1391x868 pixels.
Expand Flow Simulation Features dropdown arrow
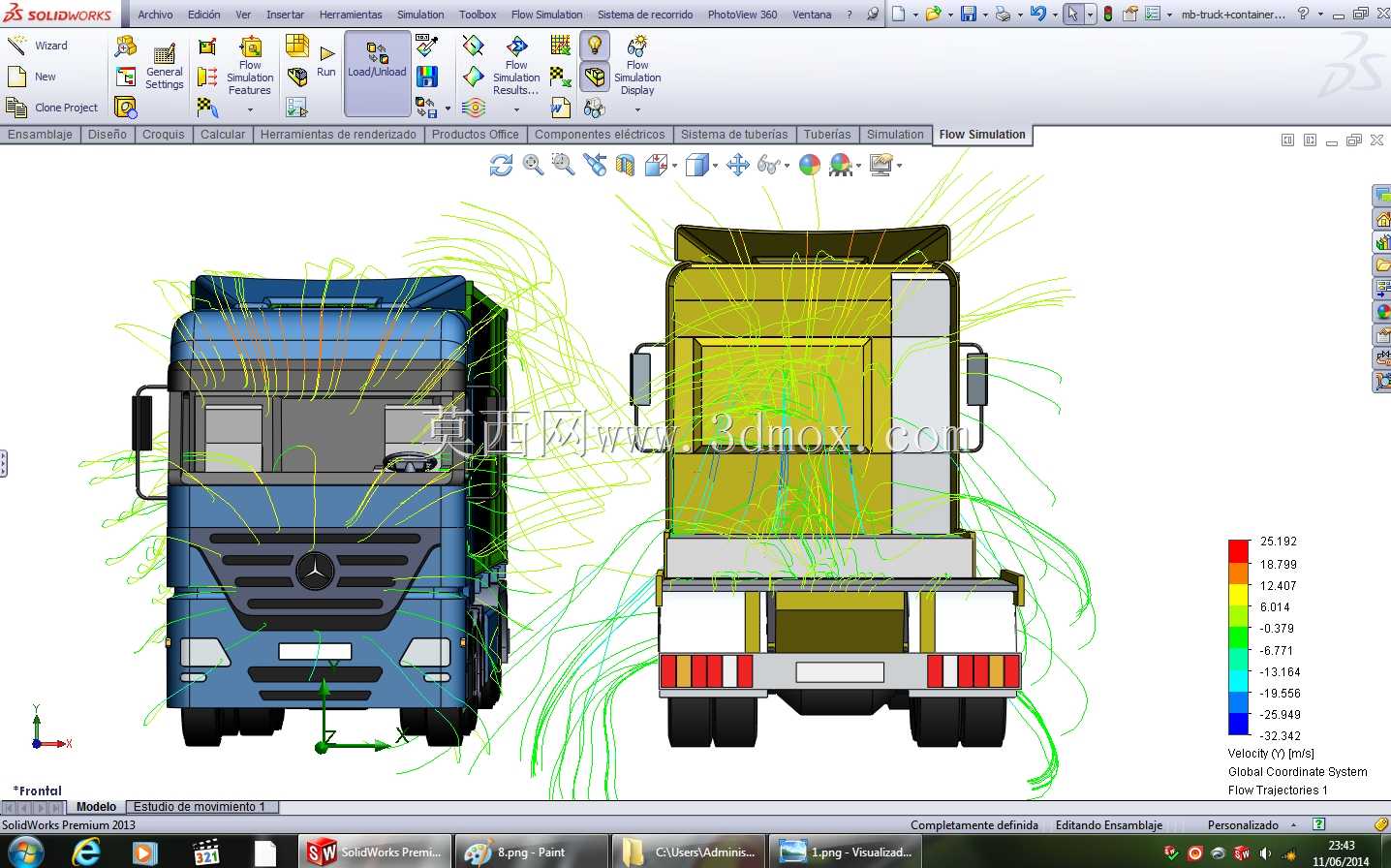[x=250, y=109]
